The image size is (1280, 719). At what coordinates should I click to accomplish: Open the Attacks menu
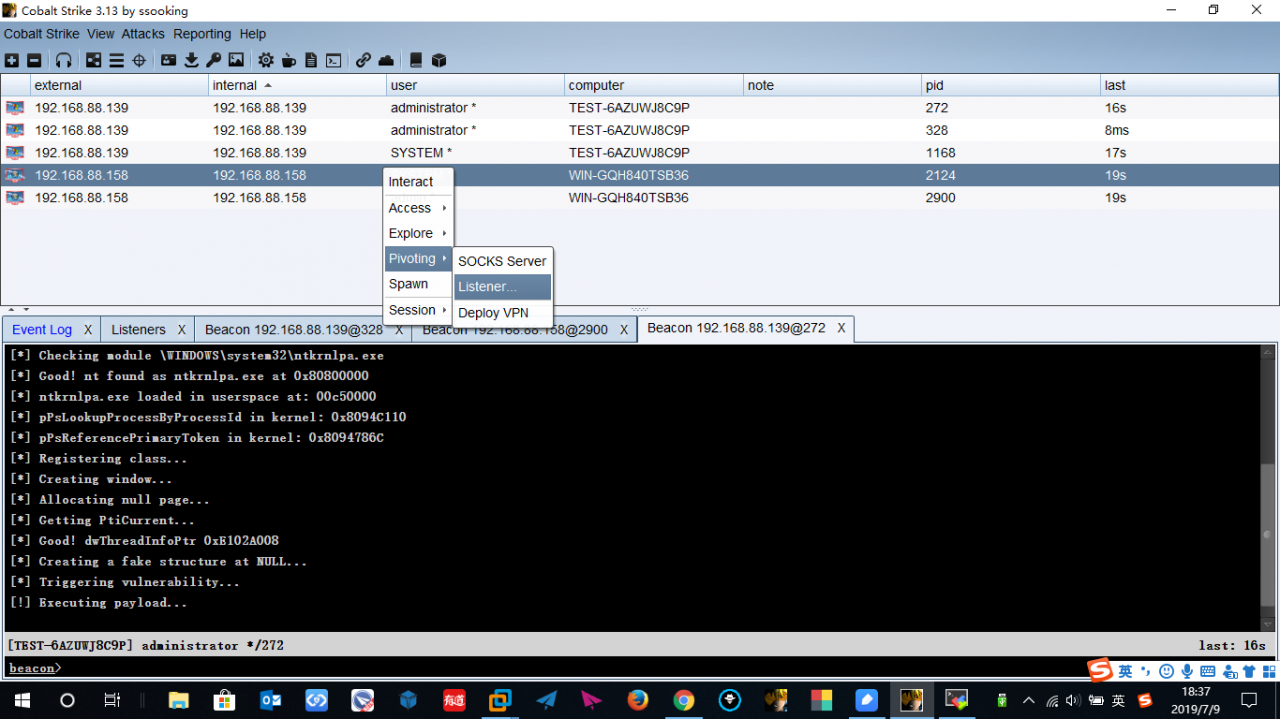click(143, 34)
